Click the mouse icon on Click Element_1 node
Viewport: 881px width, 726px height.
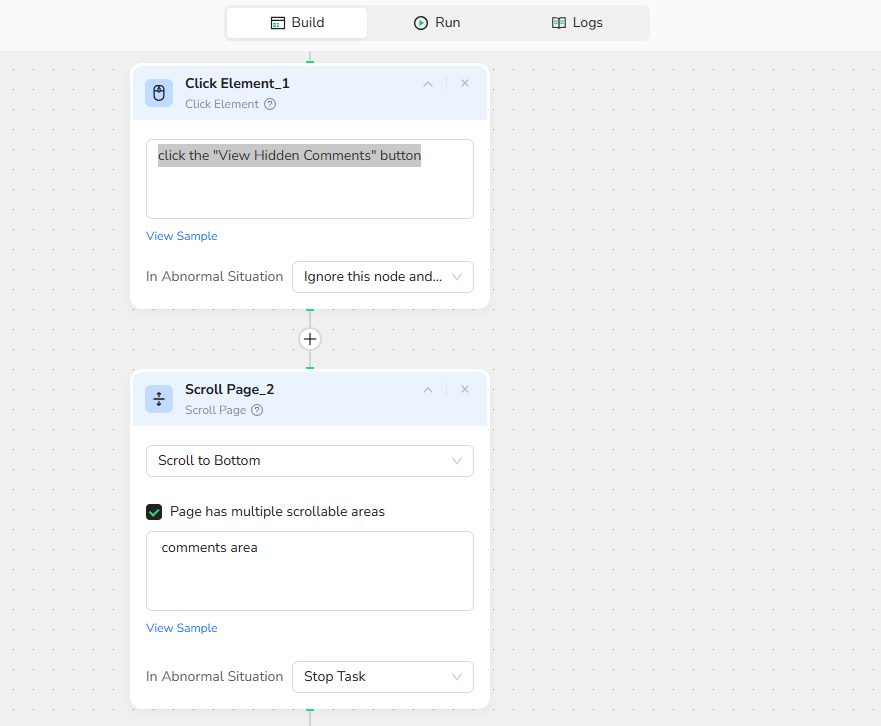point(158,93)
